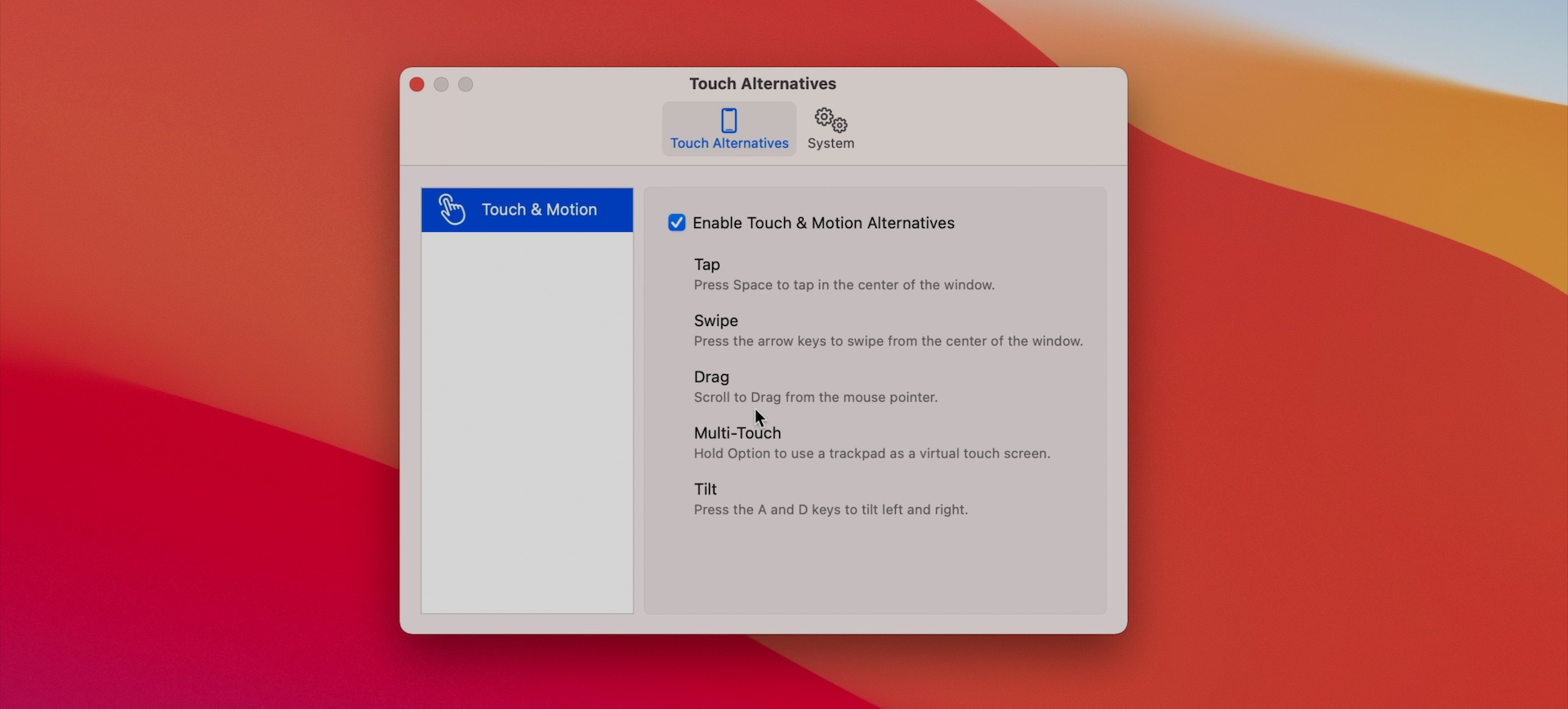Uncheck Enable Touch & Motion Alternatives checkbox
This screenshot has width=1568, height=709.
click(676, 223)
